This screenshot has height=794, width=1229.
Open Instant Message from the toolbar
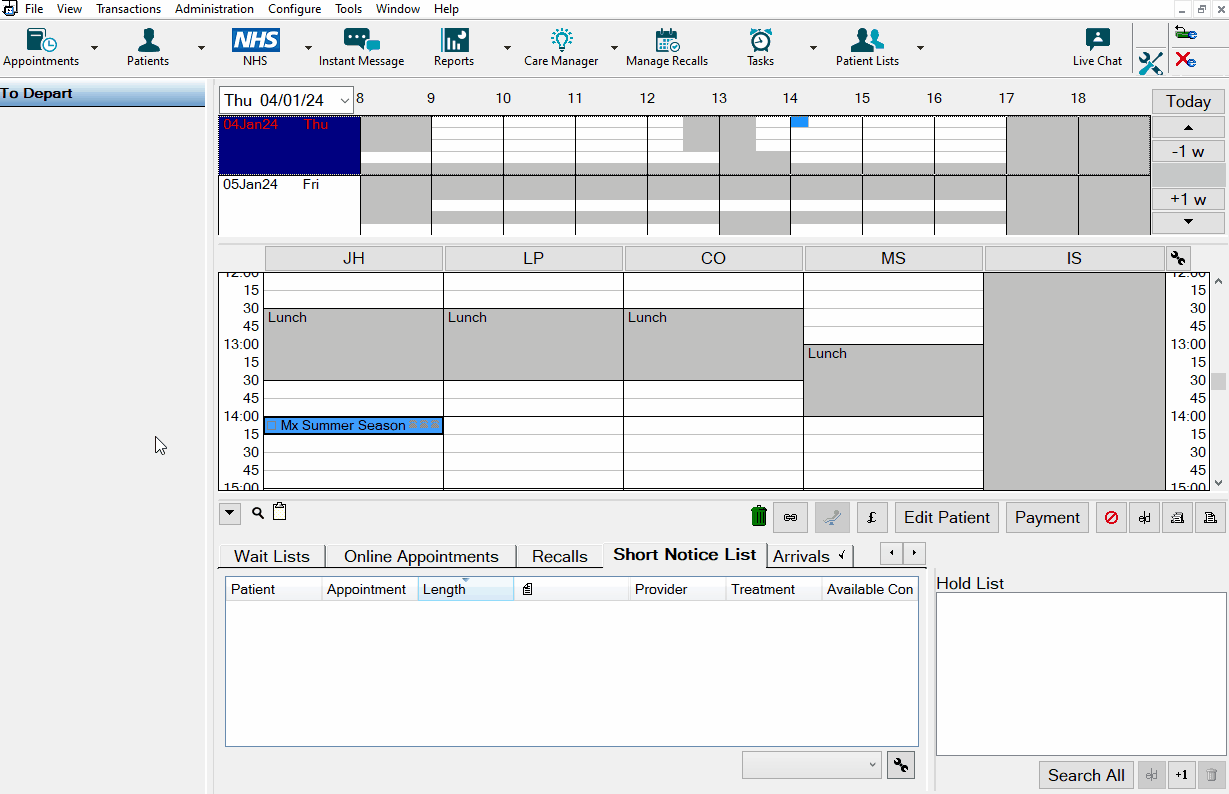tap(361, 47)
